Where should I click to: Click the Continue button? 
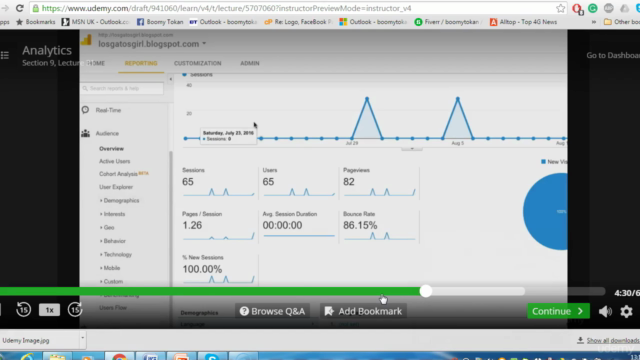(558, 311)
